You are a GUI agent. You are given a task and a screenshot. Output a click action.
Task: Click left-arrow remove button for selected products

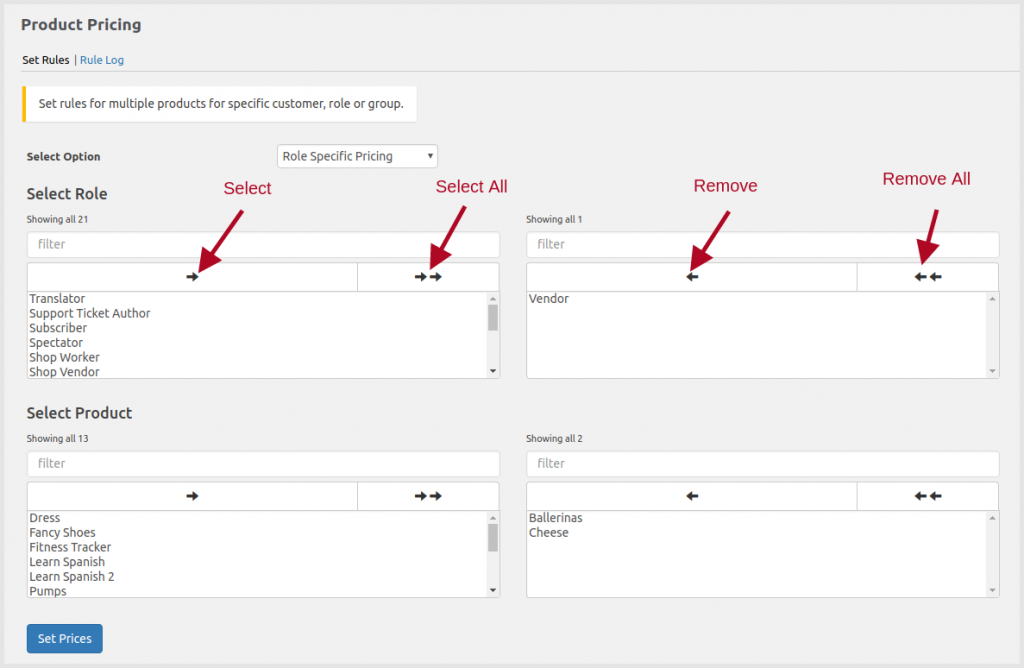point(691,496)
